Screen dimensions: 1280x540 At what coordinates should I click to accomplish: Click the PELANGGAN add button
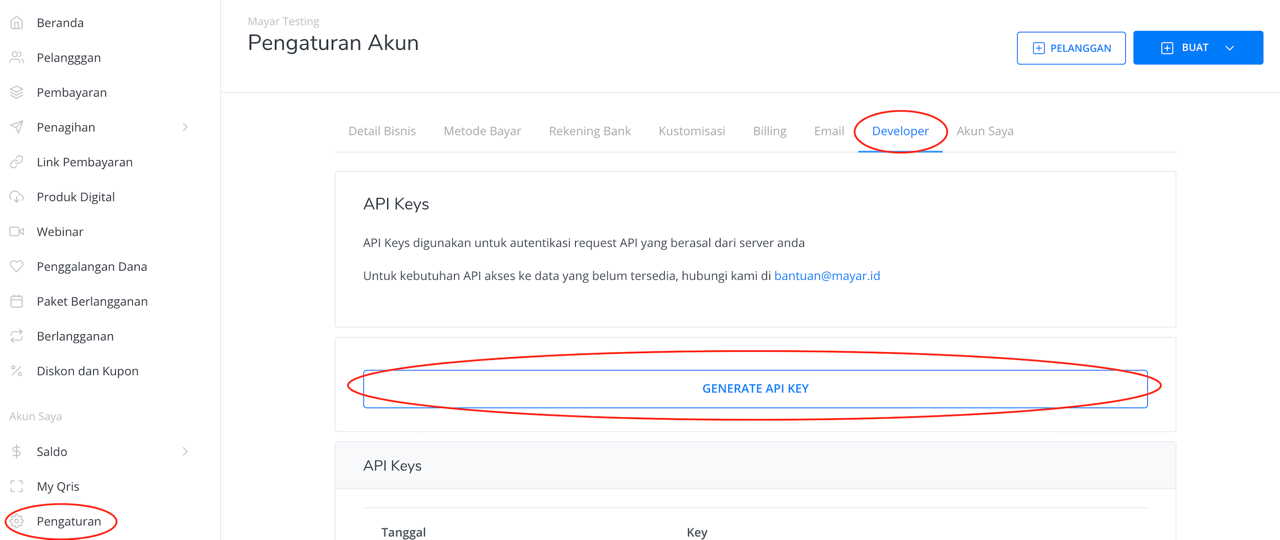[1070, 48]
